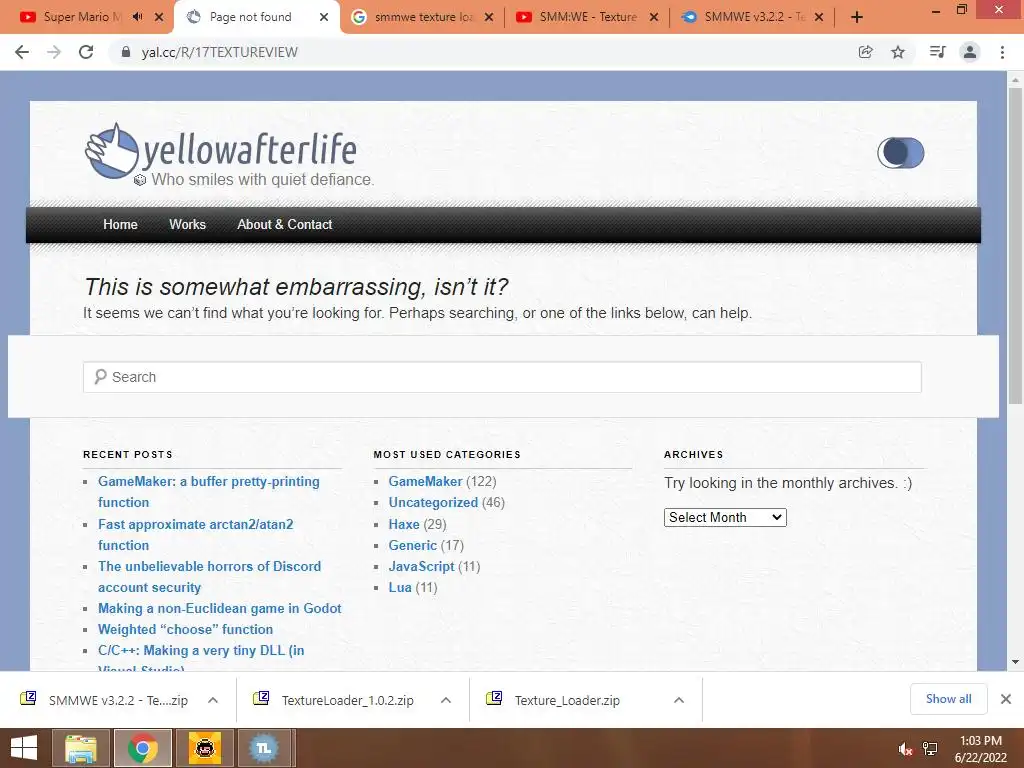
Task: Open a new tab with the plus button
Action: tap(857, 17)
